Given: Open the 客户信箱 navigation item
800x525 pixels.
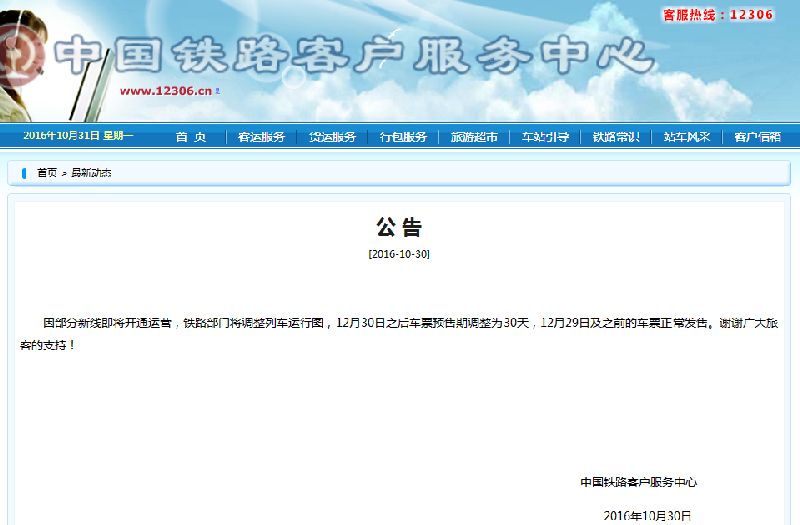Looking at the screenshot, I should tap(758, 137).
